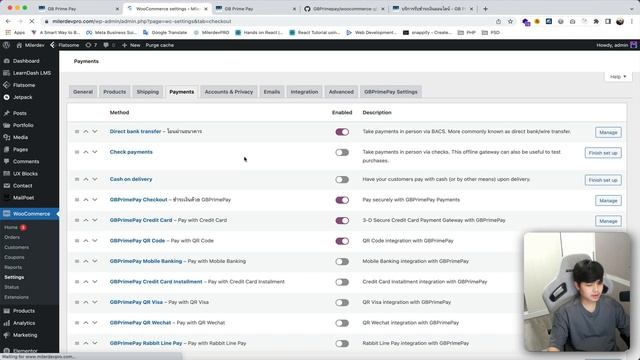Open the MailPoet sidebar menu
The height and width of the screenshot is (360, 640).
click(x=23, y=198)
